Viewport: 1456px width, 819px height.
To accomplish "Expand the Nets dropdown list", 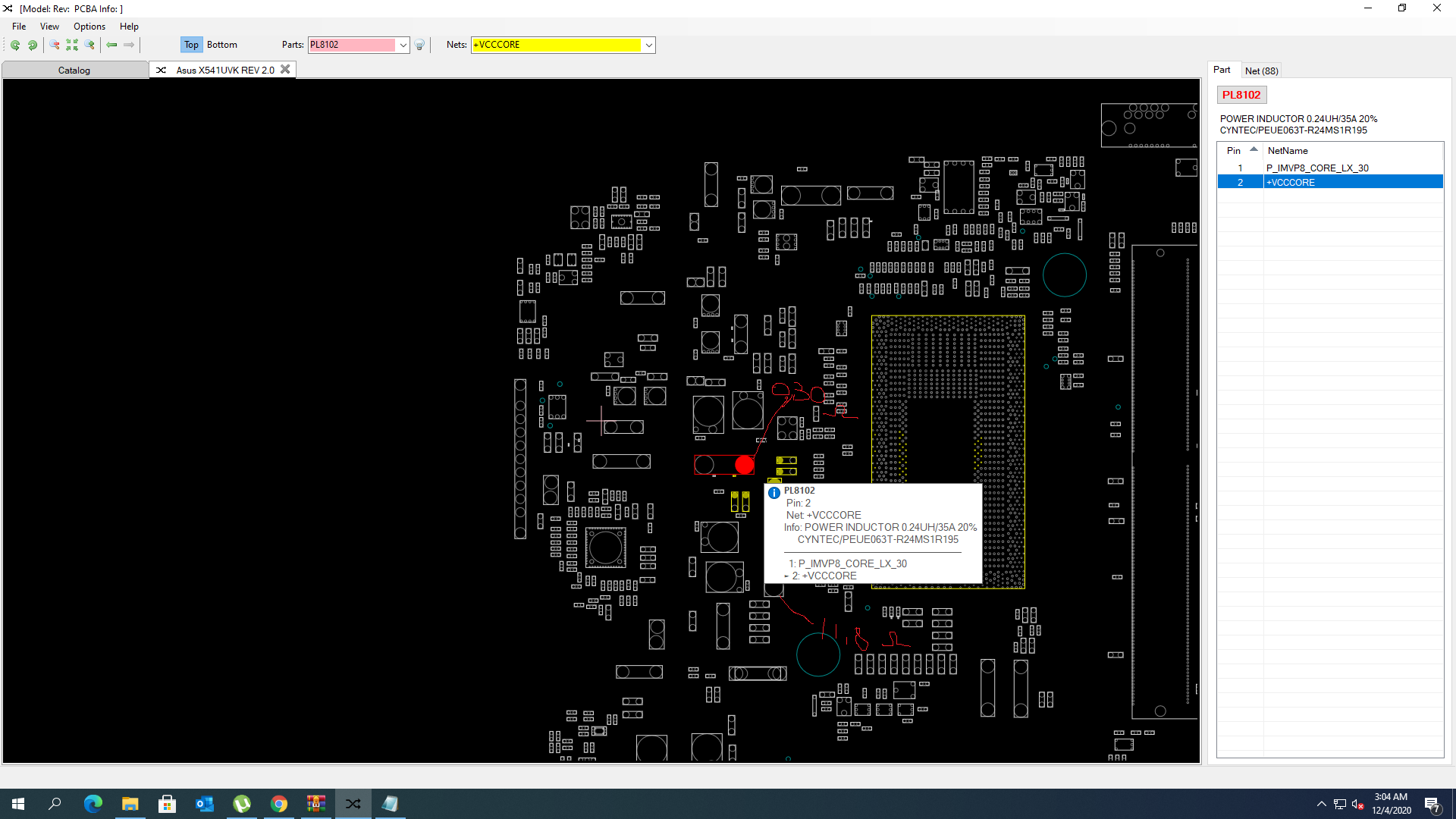I will click(649, 45).
